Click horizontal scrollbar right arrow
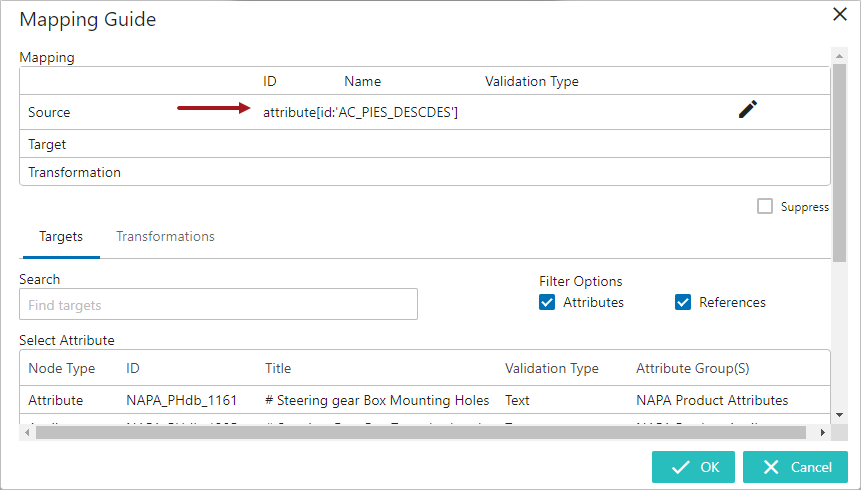The image size is (861, 490). coord(822,433)
